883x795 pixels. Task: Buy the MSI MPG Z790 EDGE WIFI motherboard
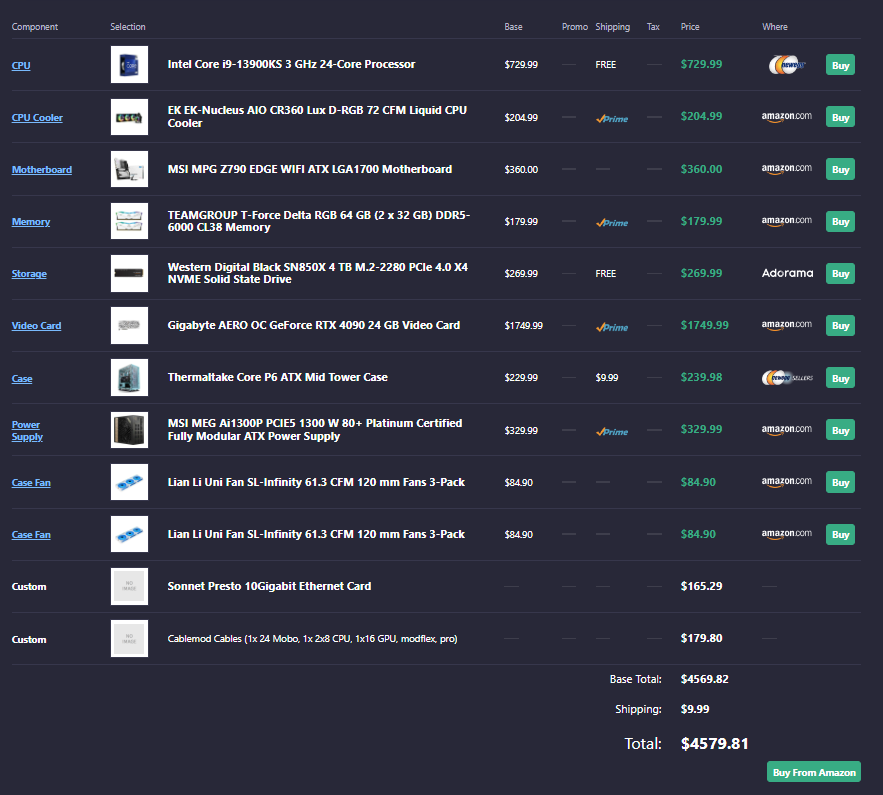coord(840,169)
